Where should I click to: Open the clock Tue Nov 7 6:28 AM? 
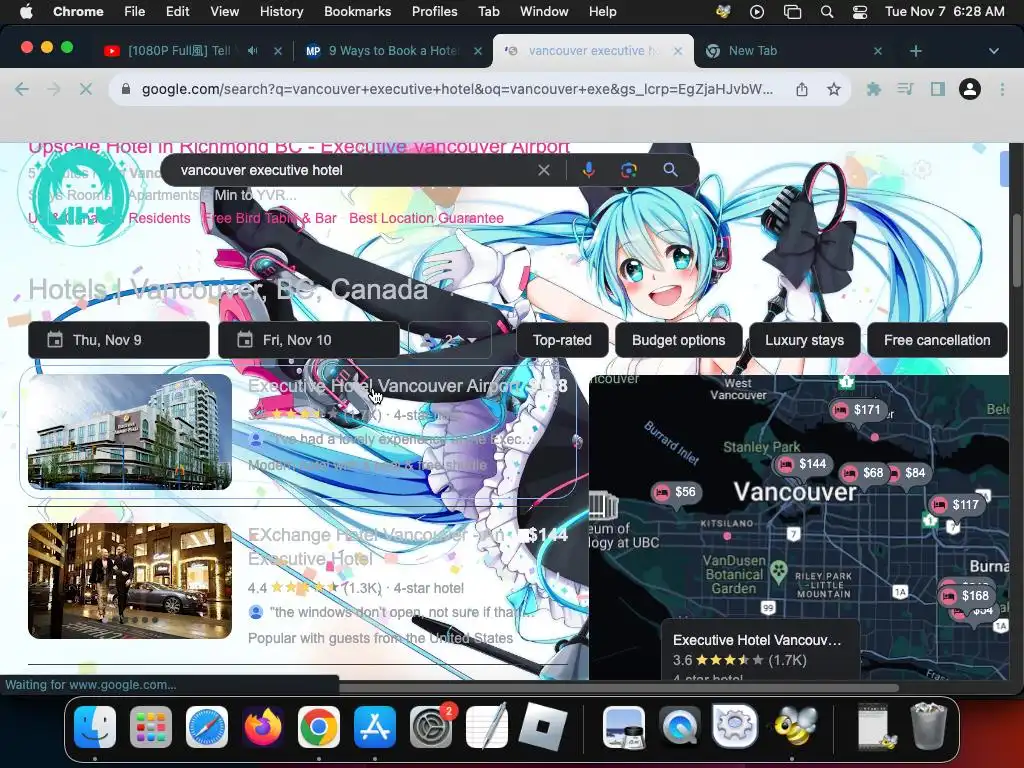pos(944,12)
